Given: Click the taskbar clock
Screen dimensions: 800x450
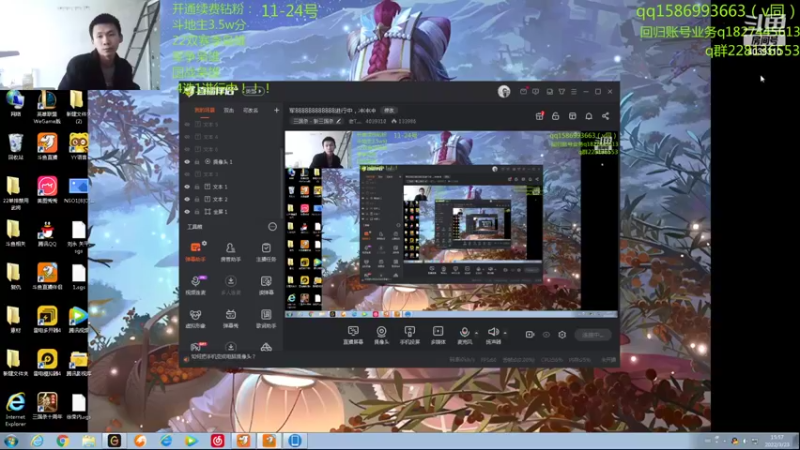Looking at the screenshot, I should (x=777, y=441).
